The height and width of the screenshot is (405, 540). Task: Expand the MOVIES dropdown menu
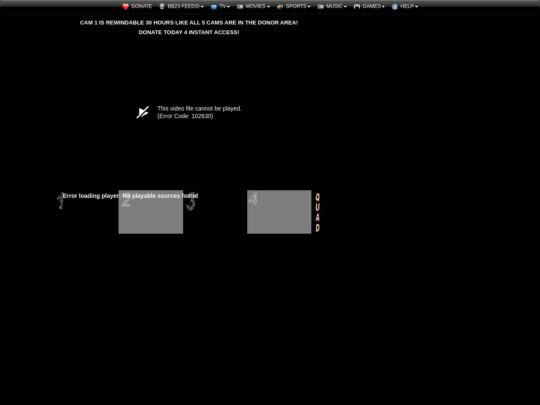tap(258, 6)
